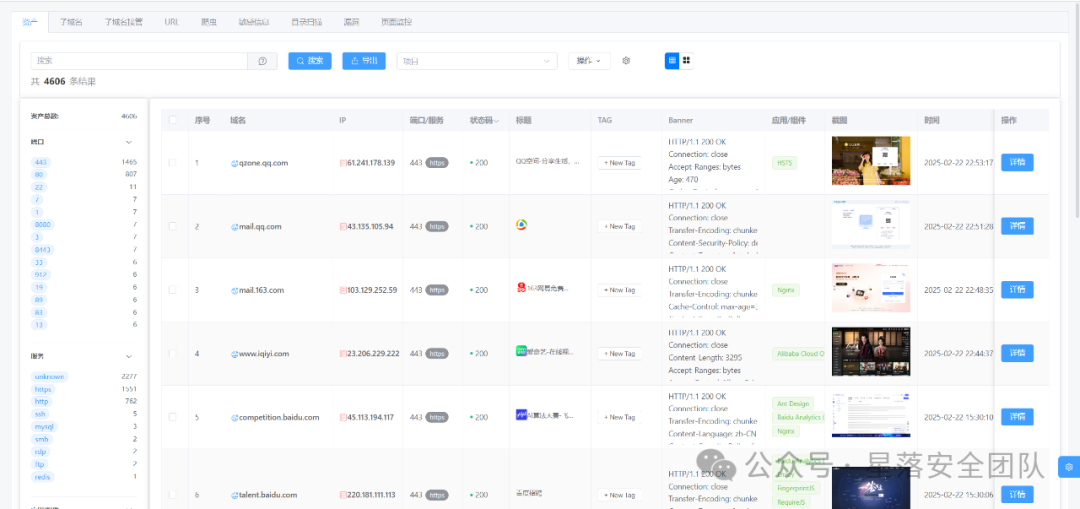Filter by service tag unknown
The height and width of the screenshot is (509, 1080).
(x=50, y=377)
